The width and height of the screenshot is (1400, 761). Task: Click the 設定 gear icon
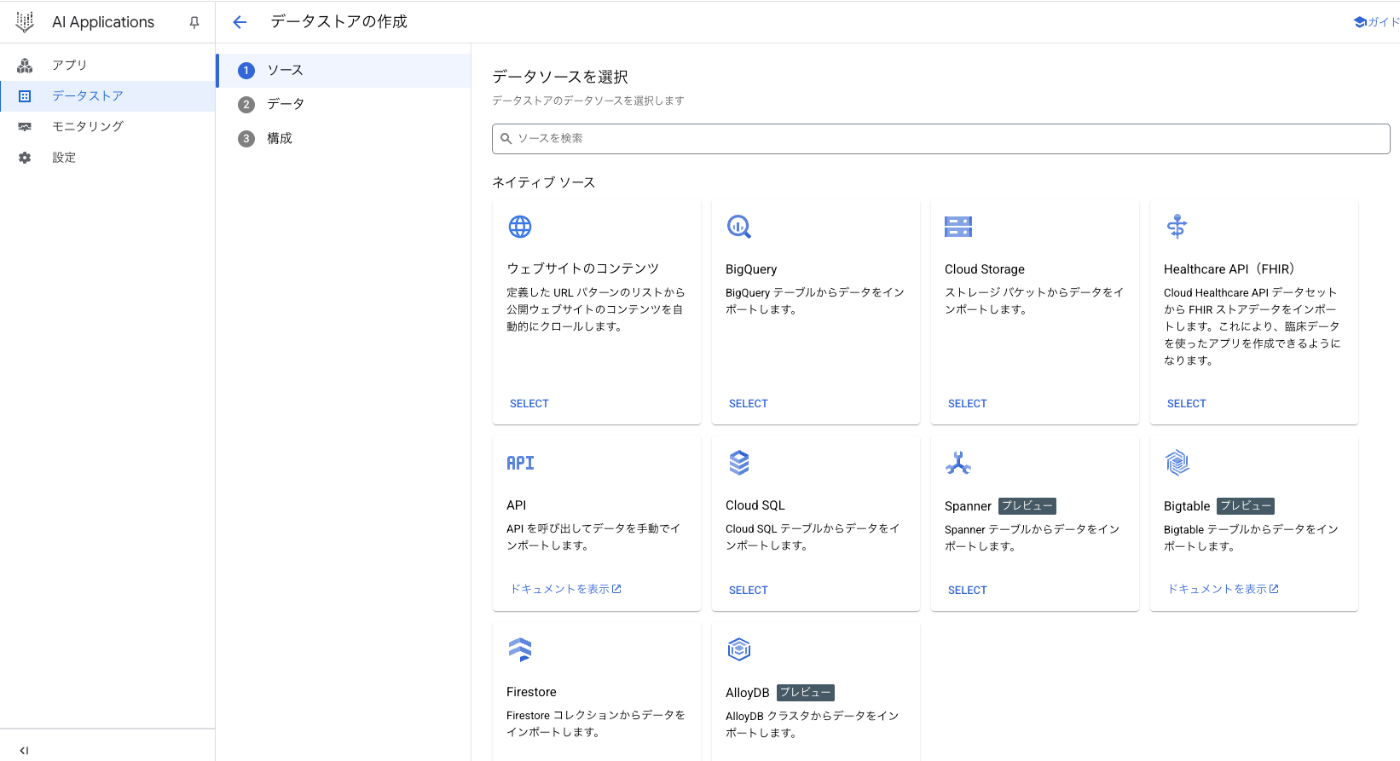coord(25,158)
